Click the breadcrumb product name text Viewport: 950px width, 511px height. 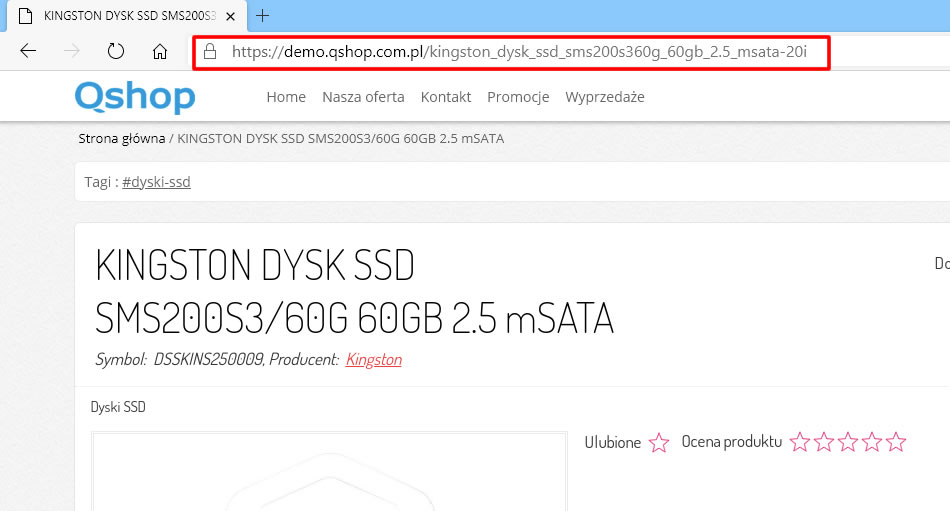tap(340, 139)
